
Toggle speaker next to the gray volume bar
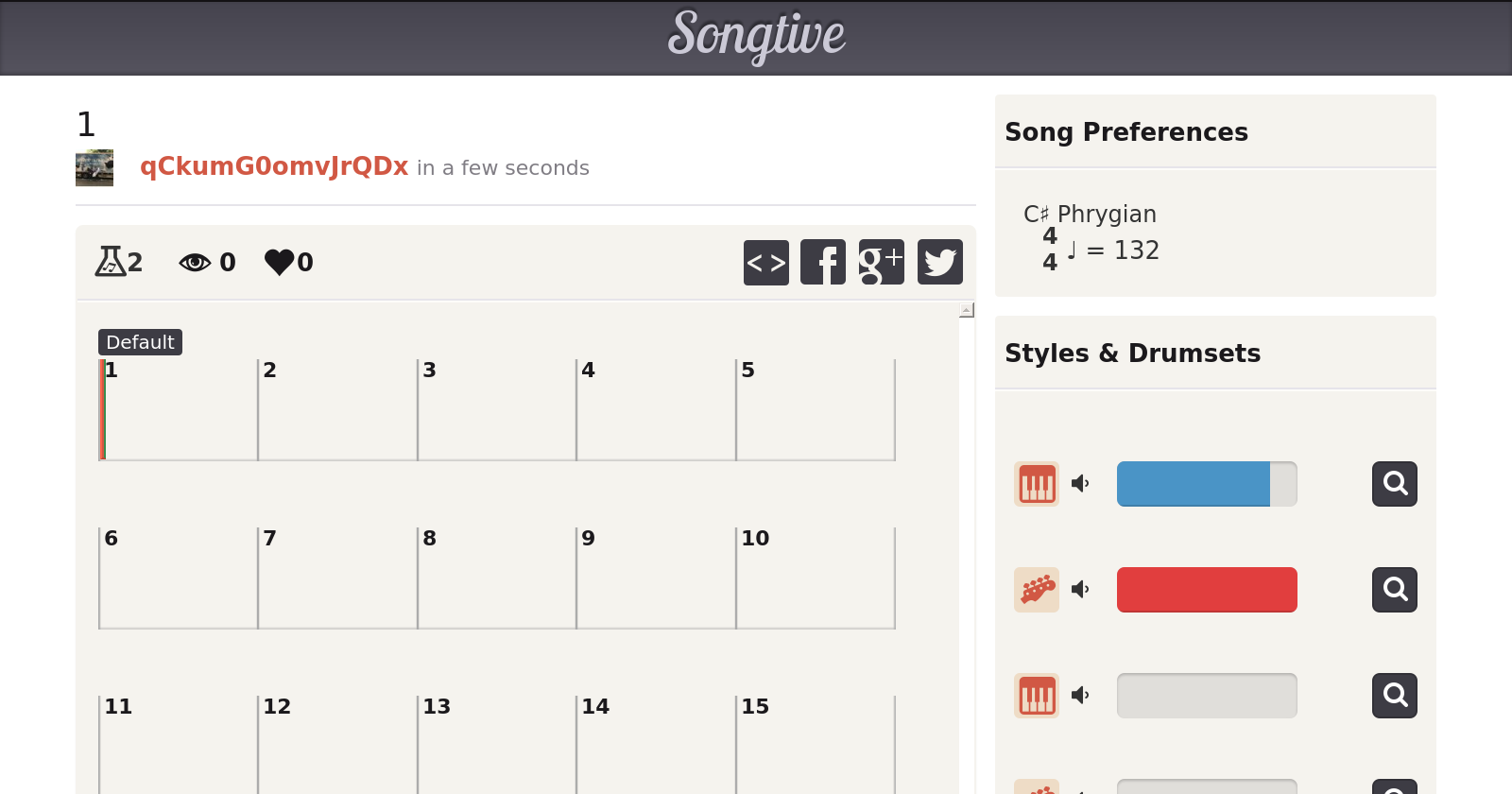tap(1080, 696)
